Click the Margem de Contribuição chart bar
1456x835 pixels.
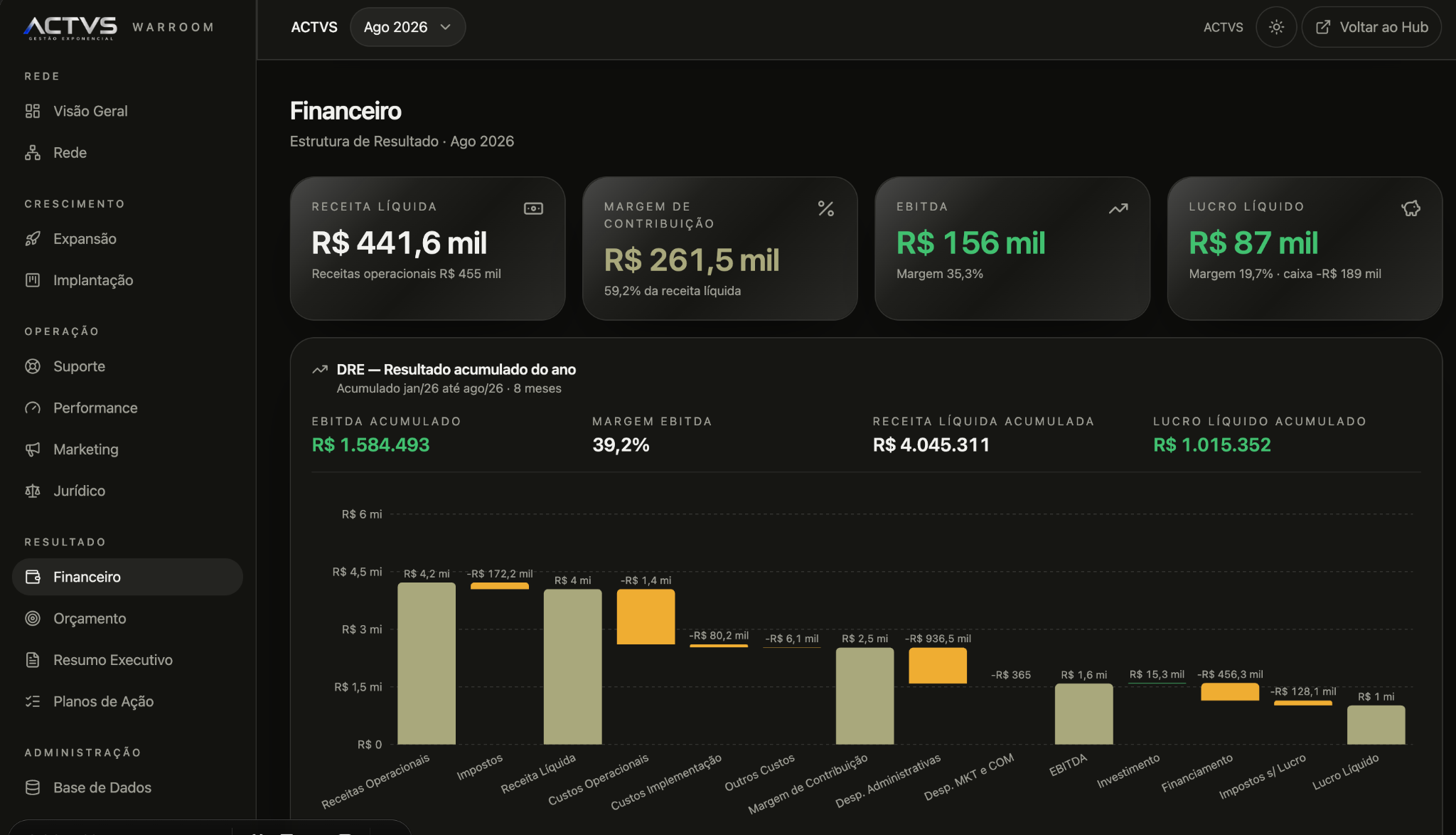click(864, 696)
